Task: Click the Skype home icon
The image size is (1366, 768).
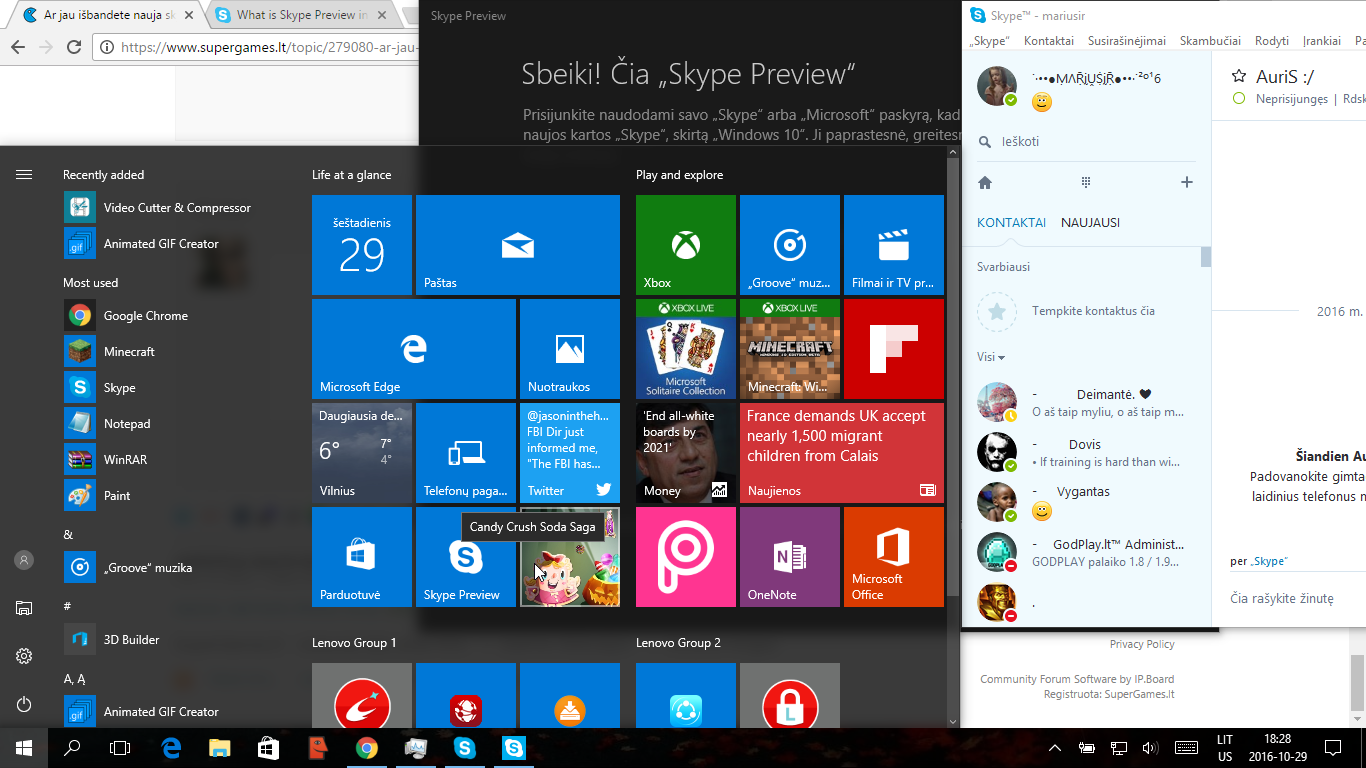Action: [x=985, y=182]
